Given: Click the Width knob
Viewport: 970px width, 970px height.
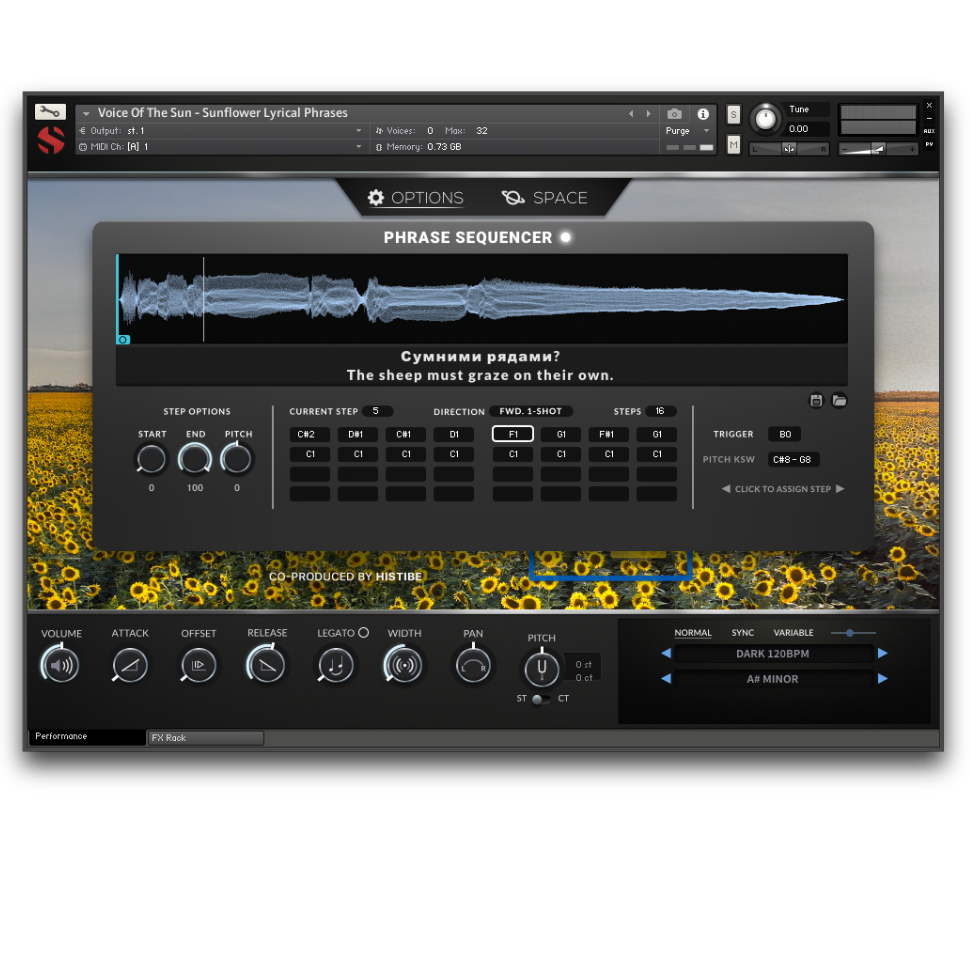Looking at the screenshot, I should click(405, 665).
